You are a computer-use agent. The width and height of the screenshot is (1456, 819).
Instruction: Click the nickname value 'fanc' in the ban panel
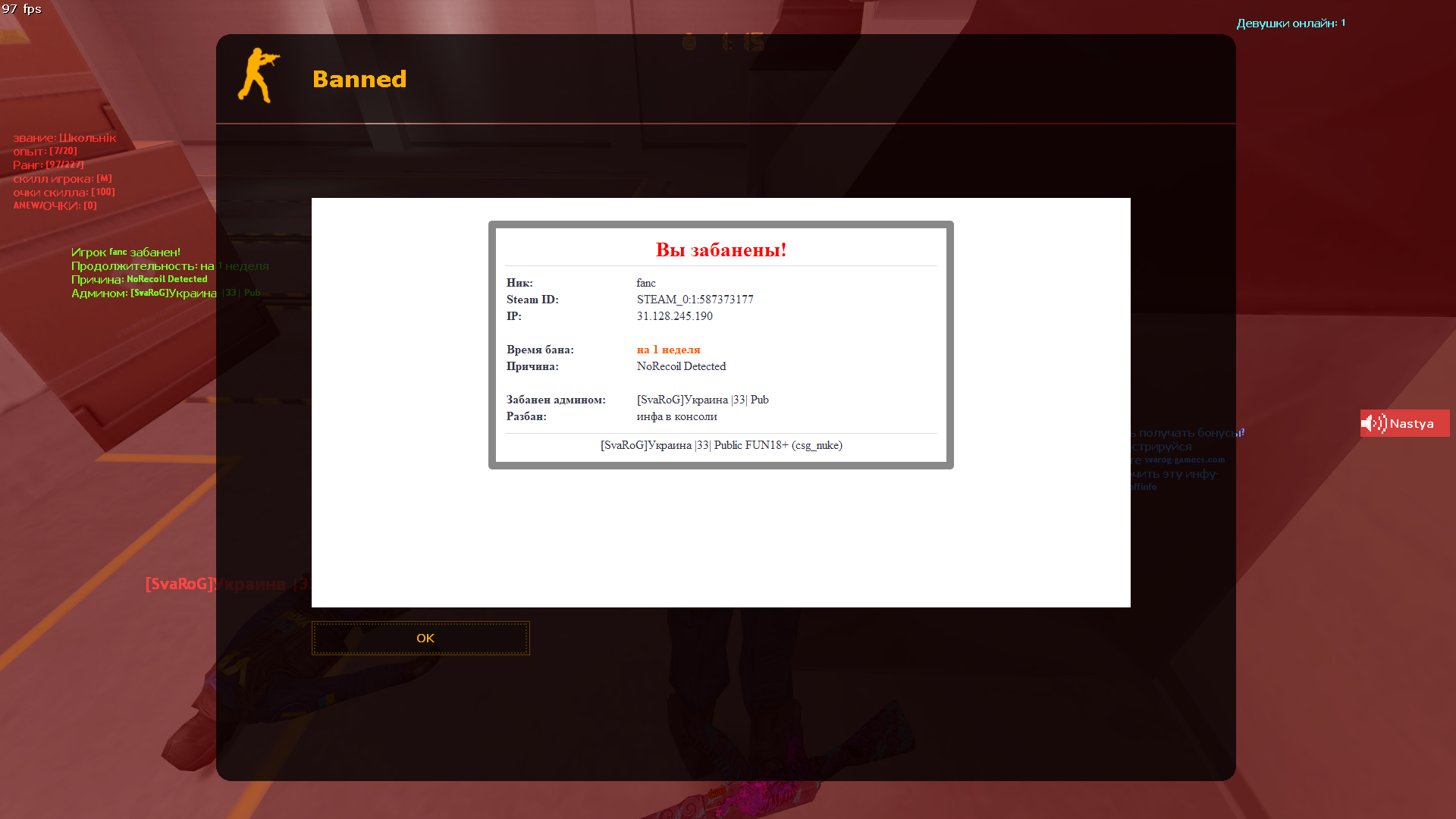coord(646,283)
